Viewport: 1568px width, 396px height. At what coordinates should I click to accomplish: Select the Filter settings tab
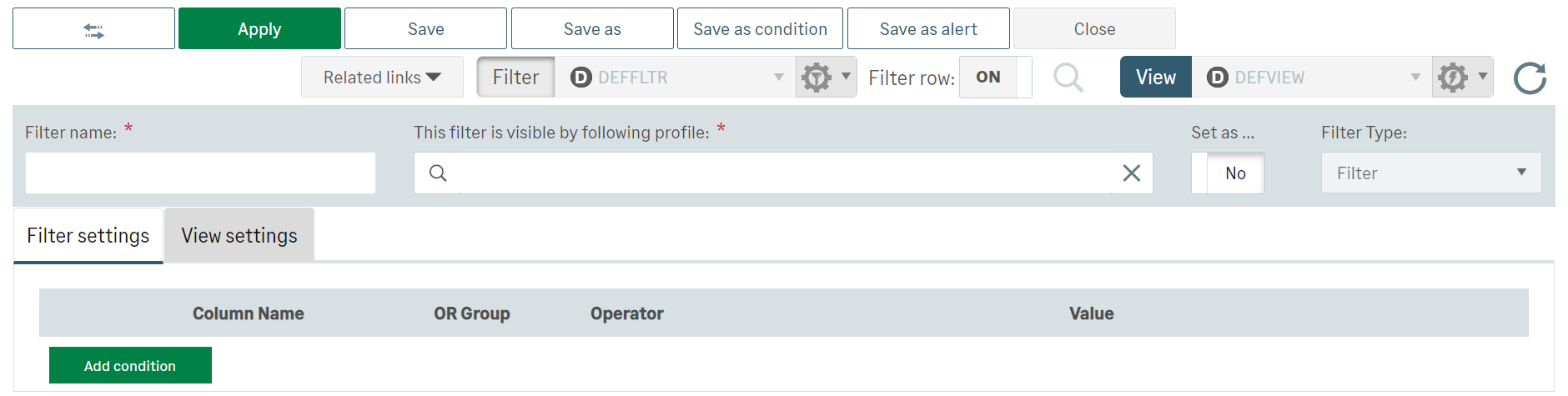[x=88, y=236]
